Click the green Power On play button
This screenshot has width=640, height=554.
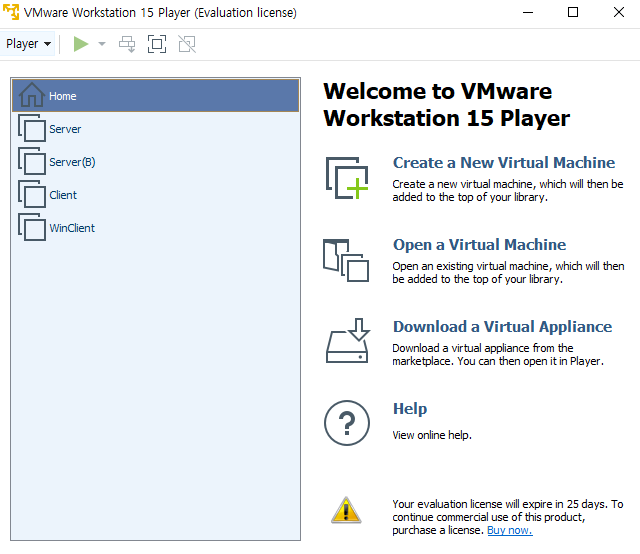pyautogui.click(x=80, y=44)
